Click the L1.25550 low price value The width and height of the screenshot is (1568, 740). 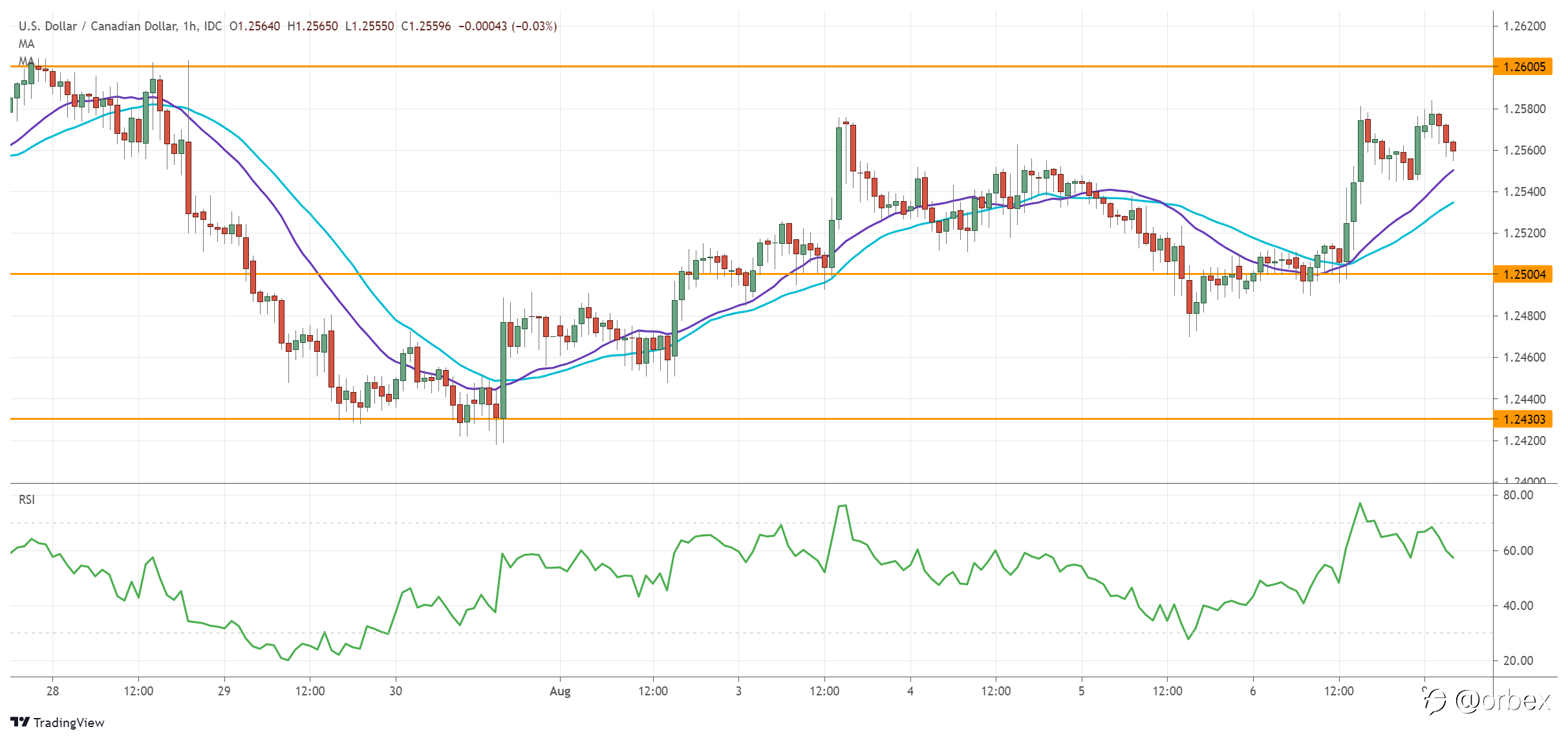(x=370, y=27)
